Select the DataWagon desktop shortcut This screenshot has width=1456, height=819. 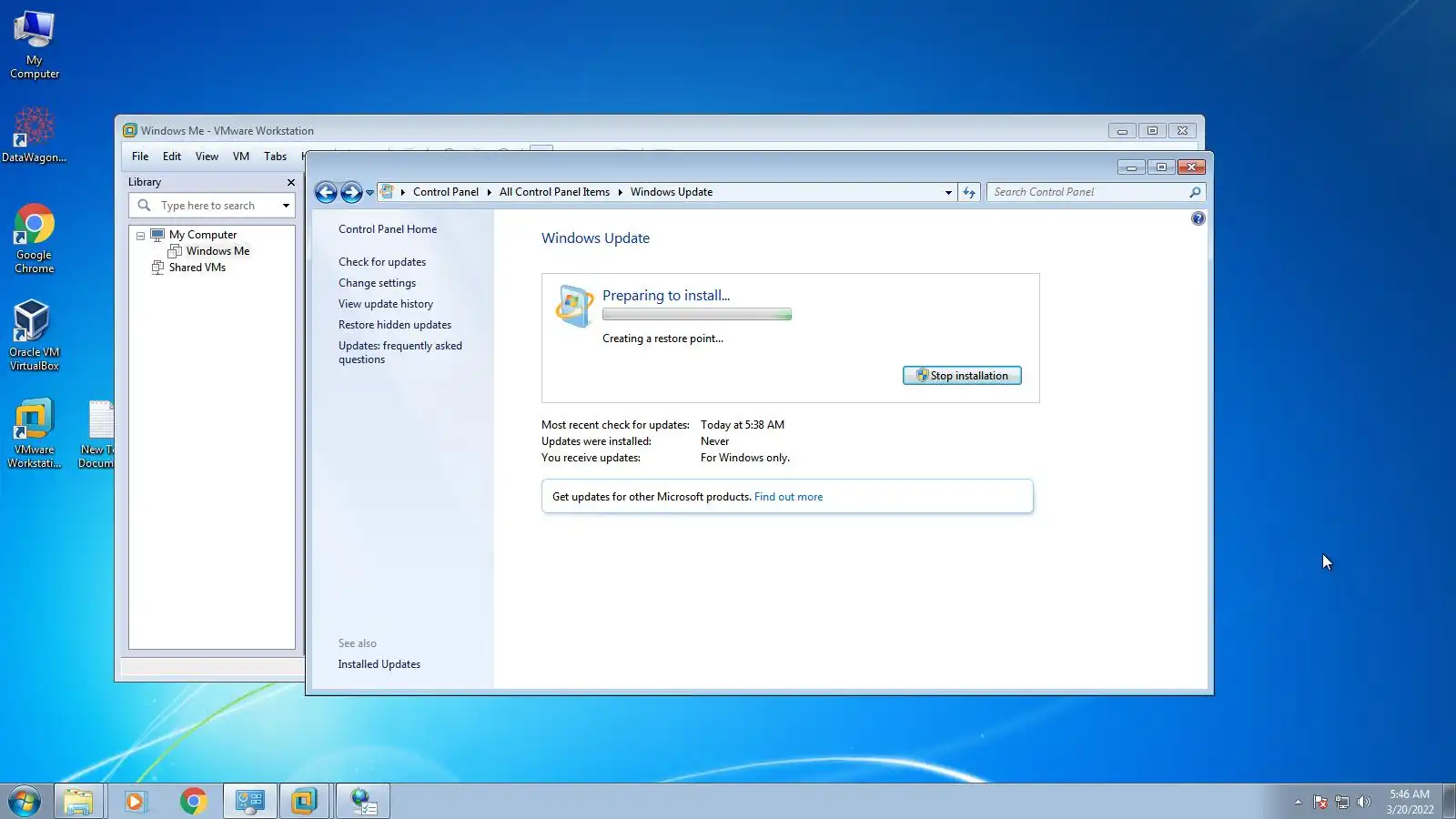coord(34,135)
